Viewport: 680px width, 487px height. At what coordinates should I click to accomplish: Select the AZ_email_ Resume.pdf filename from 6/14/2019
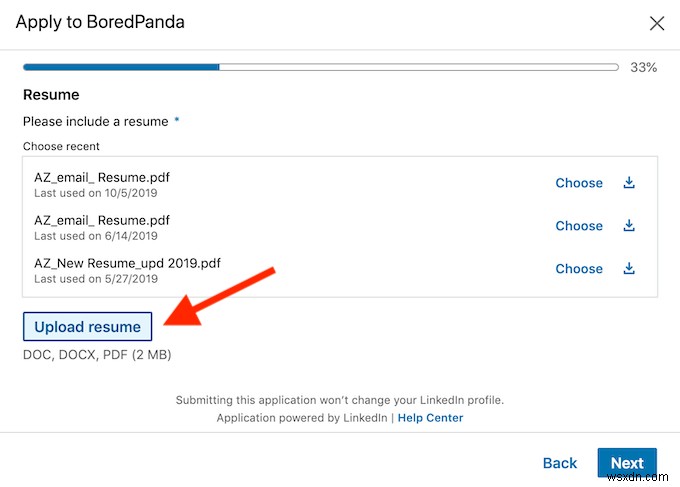coord(102,220)
